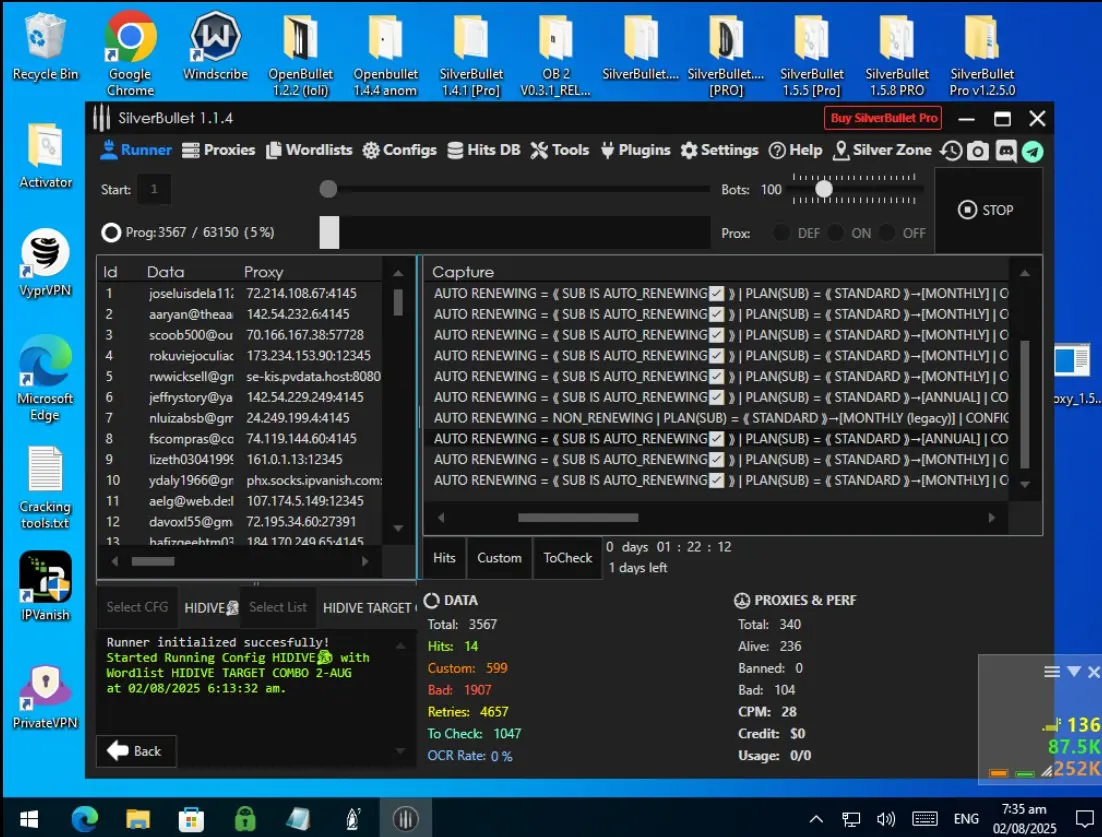Open File Explorer from the taskbar
1102x837 pixels.
pyautogui.click(x=138, y=819)
